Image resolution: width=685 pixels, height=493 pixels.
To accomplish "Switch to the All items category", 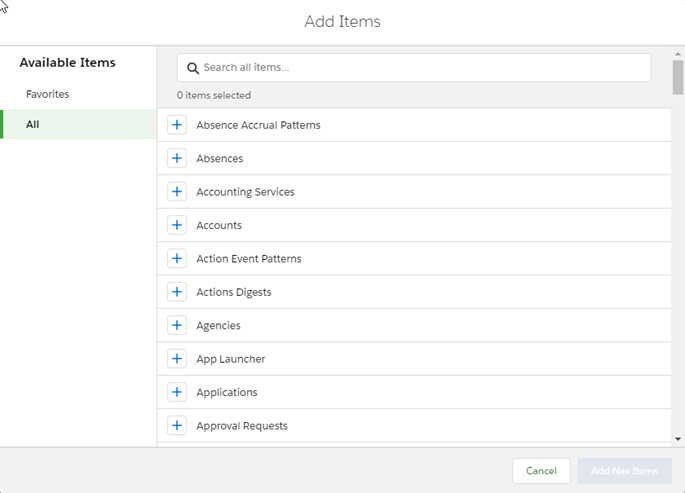I will click(x=33, y=125).
